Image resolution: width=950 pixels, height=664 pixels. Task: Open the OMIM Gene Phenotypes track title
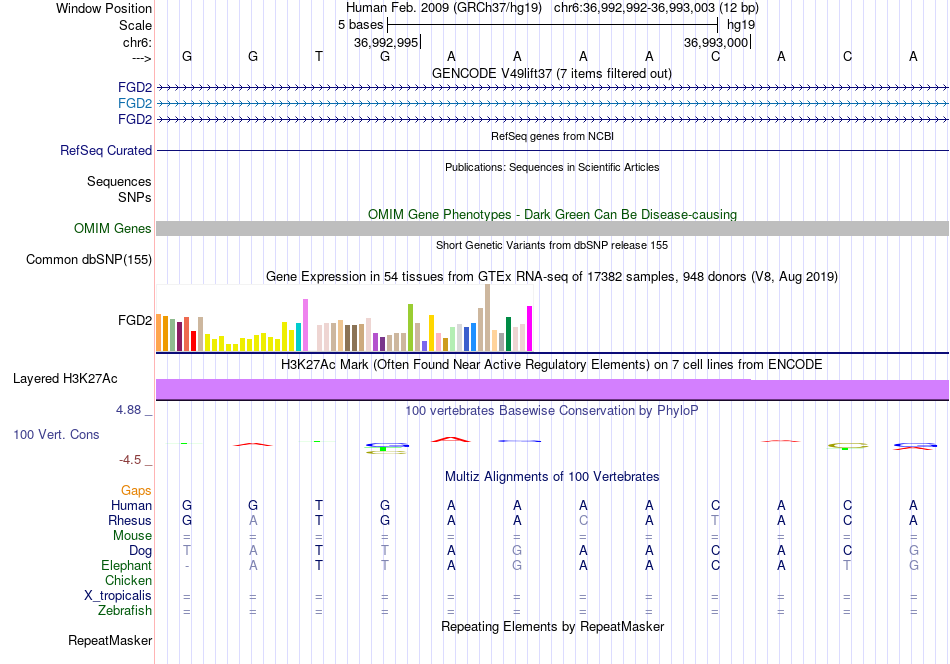(552, 214)
